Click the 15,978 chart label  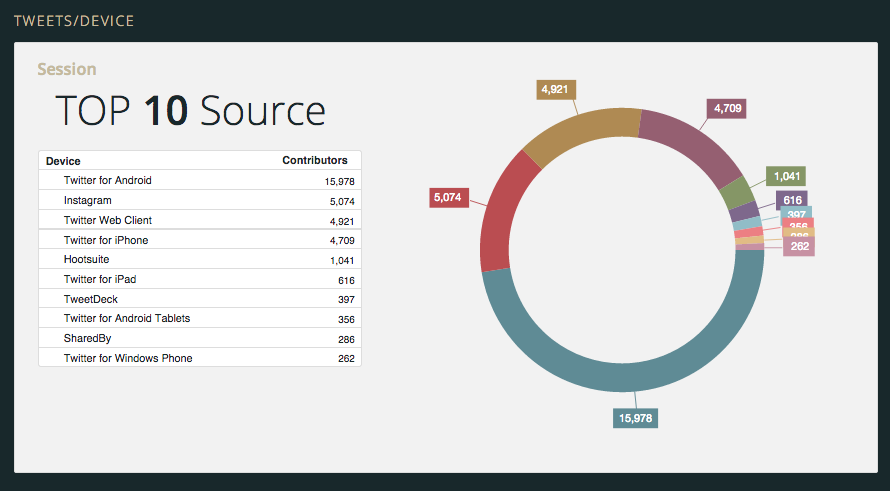click(635, 418)
